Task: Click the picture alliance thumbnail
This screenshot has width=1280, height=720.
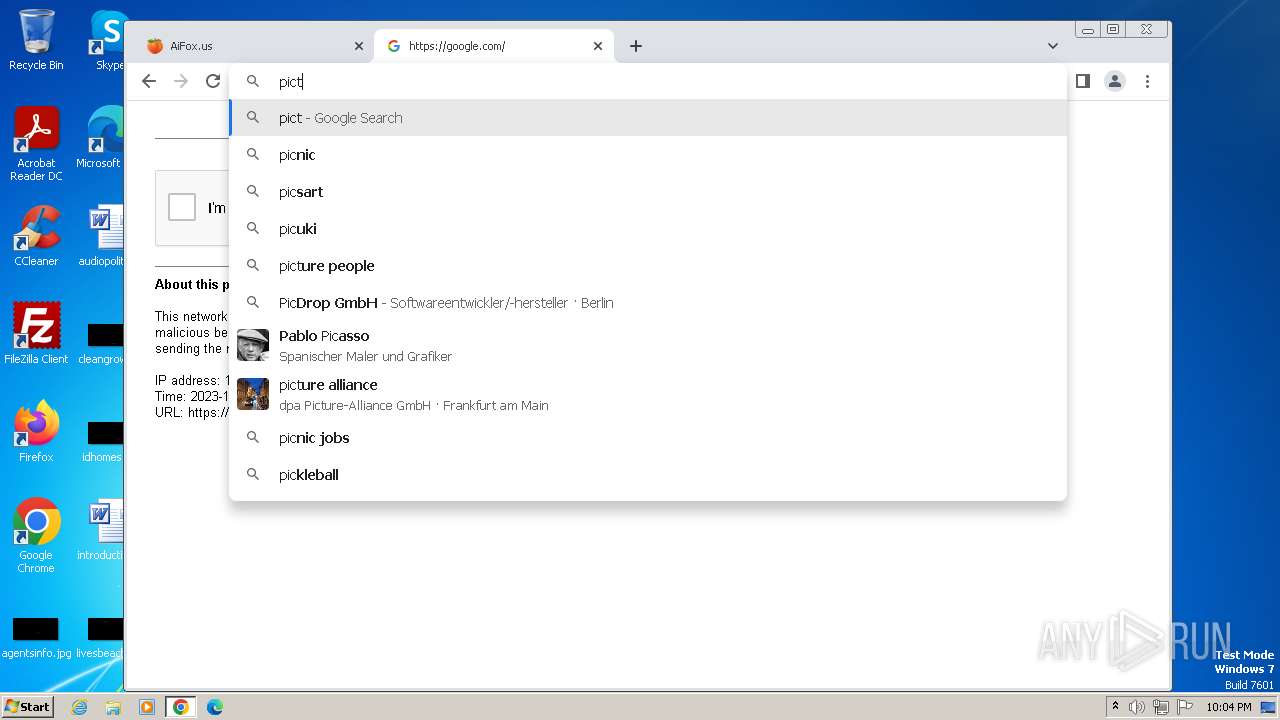Action: pos(253,394)
